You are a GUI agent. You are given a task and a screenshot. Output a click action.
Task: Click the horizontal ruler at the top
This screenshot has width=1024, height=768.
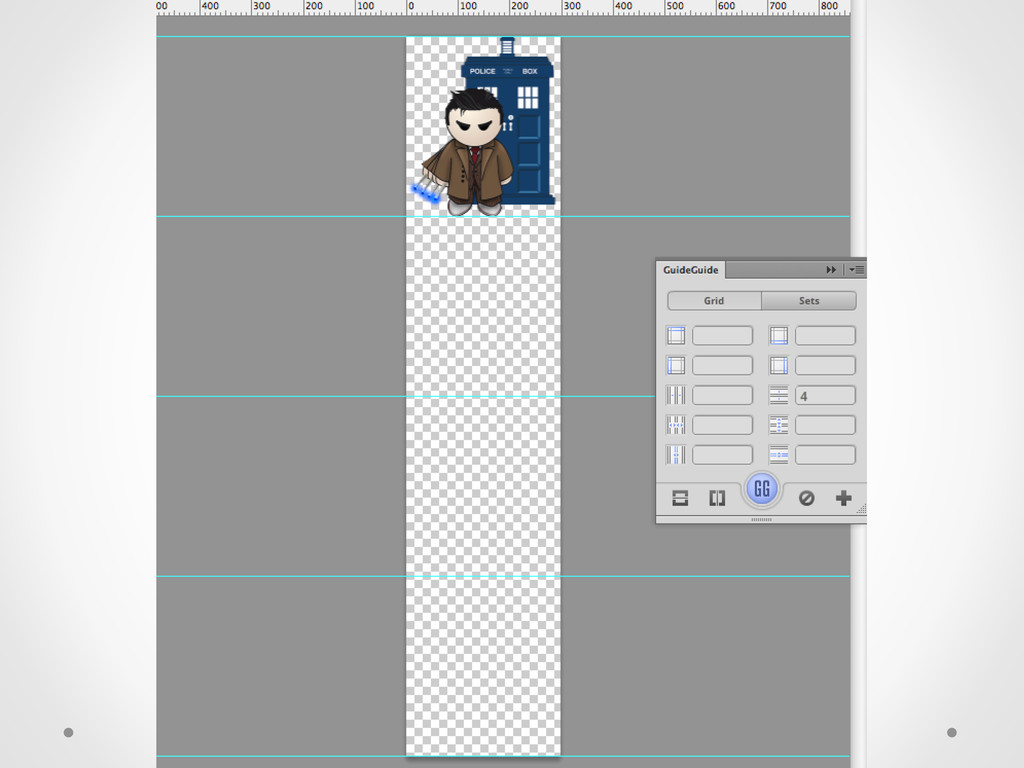(x=503, y=7)
